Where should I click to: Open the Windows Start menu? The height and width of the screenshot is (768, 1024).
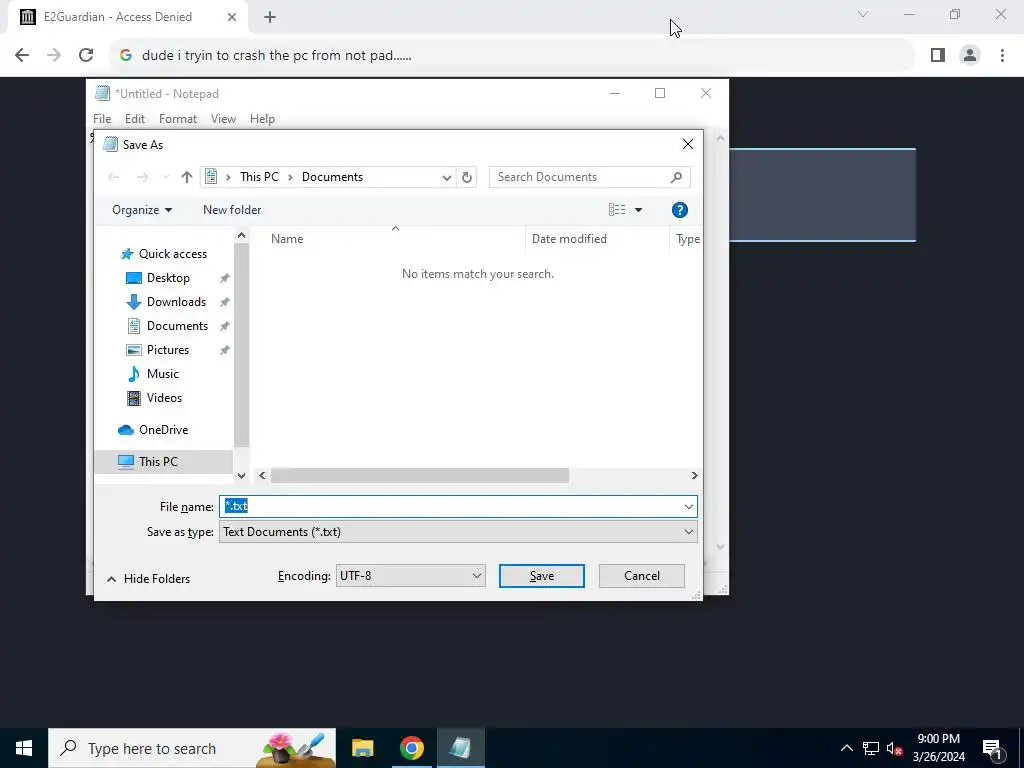click(24, 748)
